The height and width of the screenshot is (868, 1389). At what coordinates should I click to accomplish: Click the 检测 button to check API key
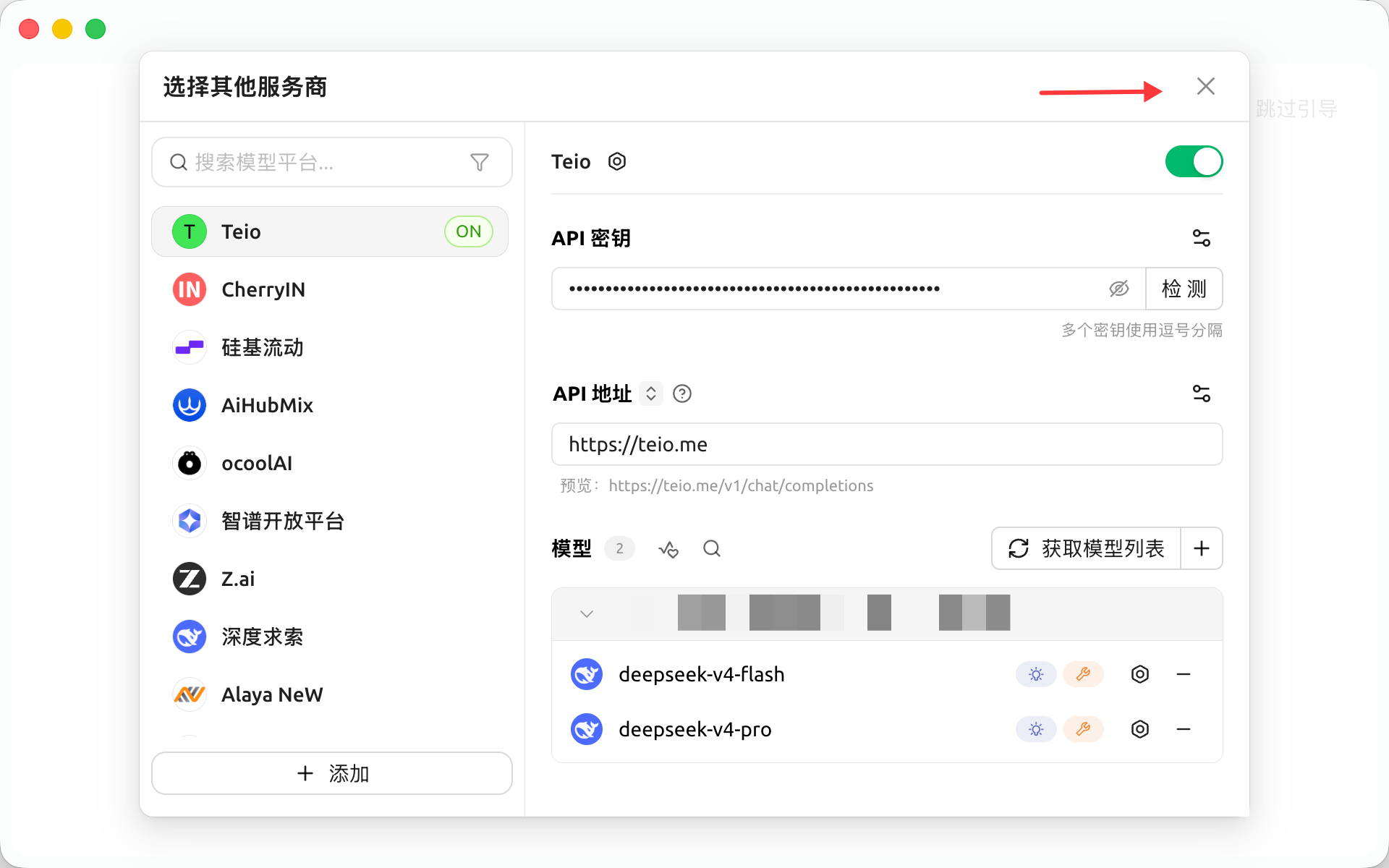click(1184, 289)
